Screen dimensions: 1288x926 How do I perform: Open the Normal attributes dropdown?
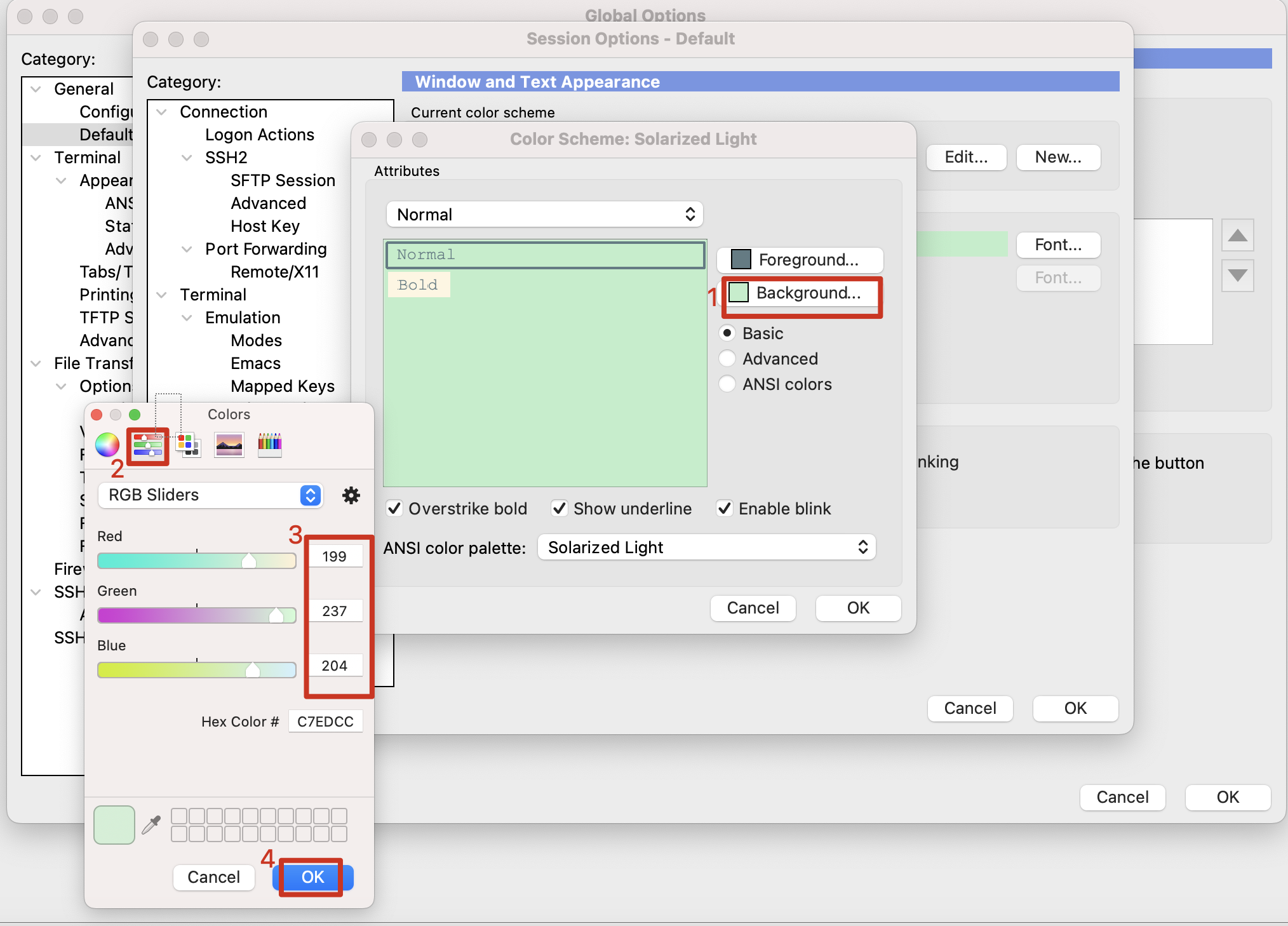[x=544, y=215]
